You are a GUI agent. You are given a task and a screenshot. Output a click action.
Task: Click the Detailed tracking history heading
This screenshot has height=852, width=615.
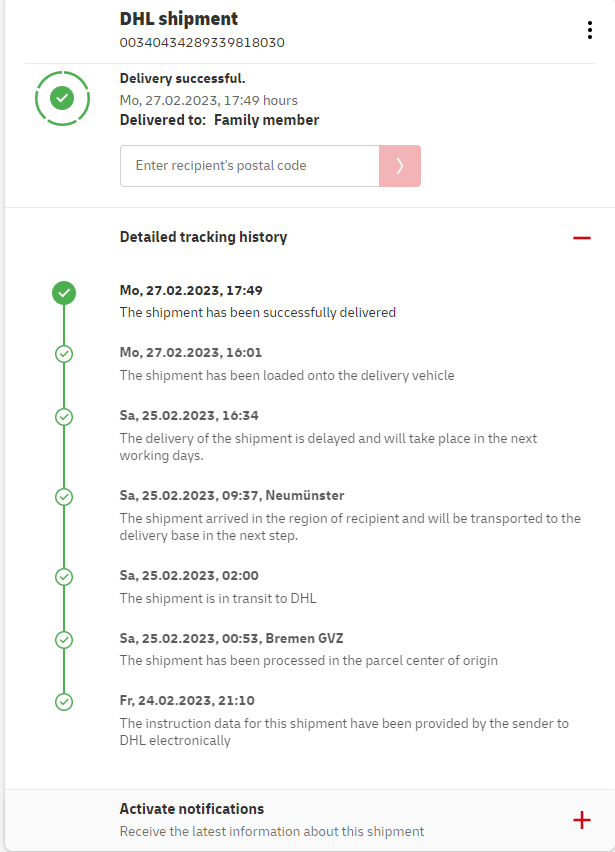point(203,237)
